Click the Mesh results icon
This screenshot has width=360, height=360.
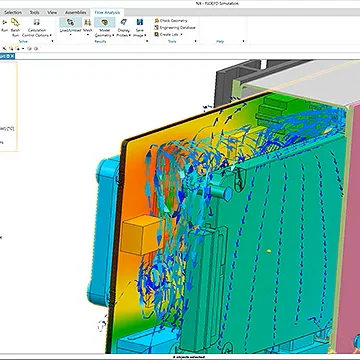(x=88, y=23)
